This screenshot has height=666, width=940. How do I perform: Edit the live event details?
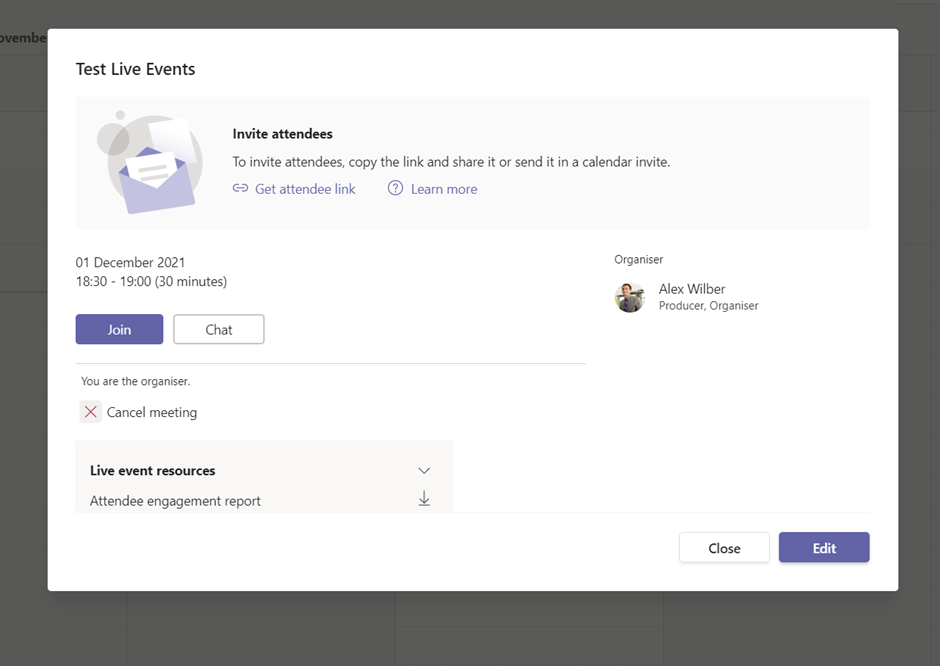(x=824, y=548)
